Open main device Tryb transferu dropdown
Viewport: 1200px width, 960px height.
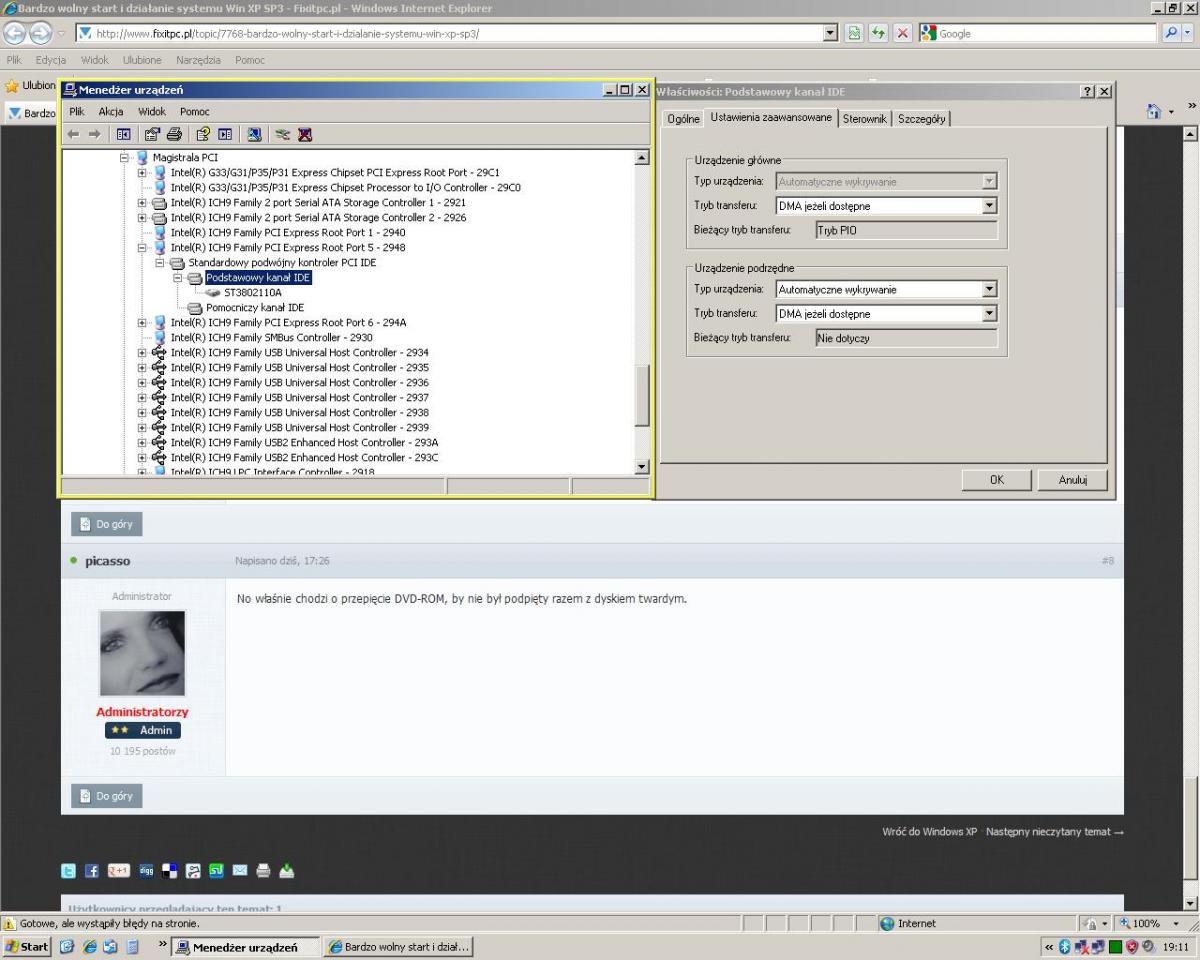click(990, 206)
